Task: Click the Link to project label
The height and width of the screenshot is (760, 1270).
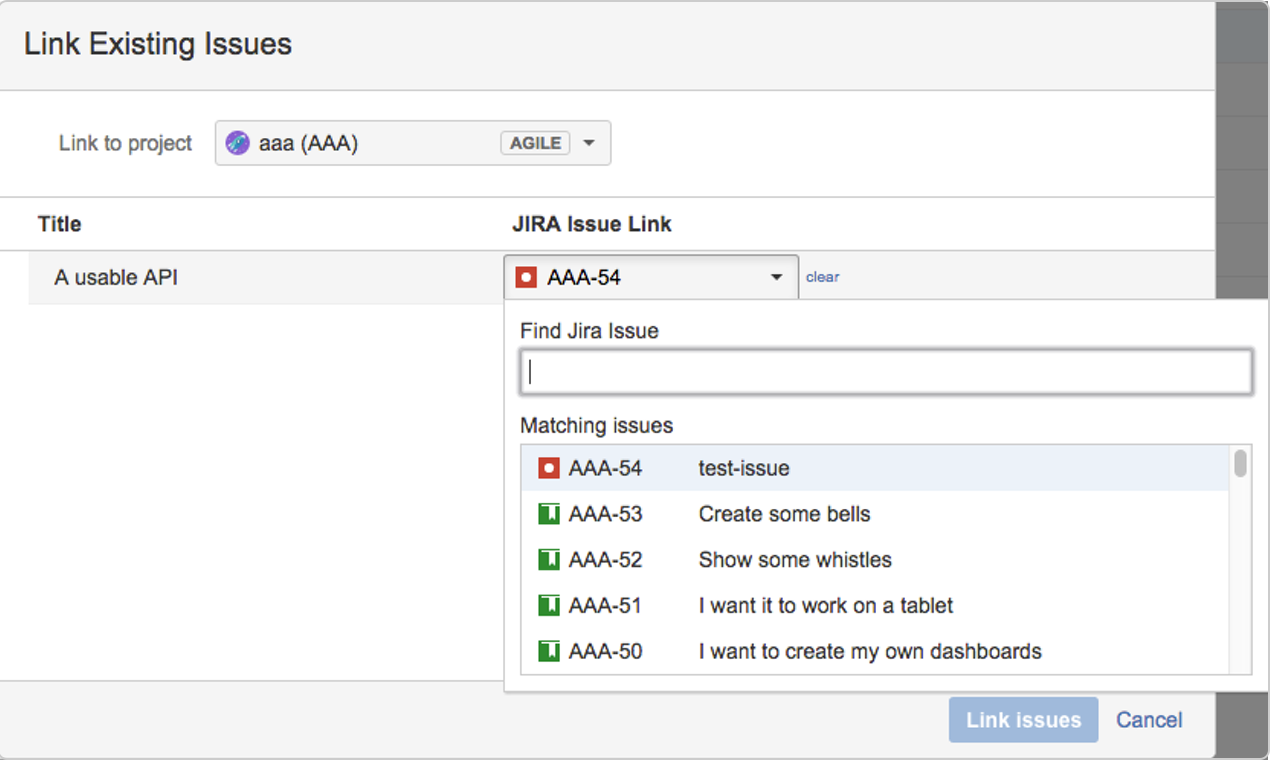Action: tap(125, 143)
